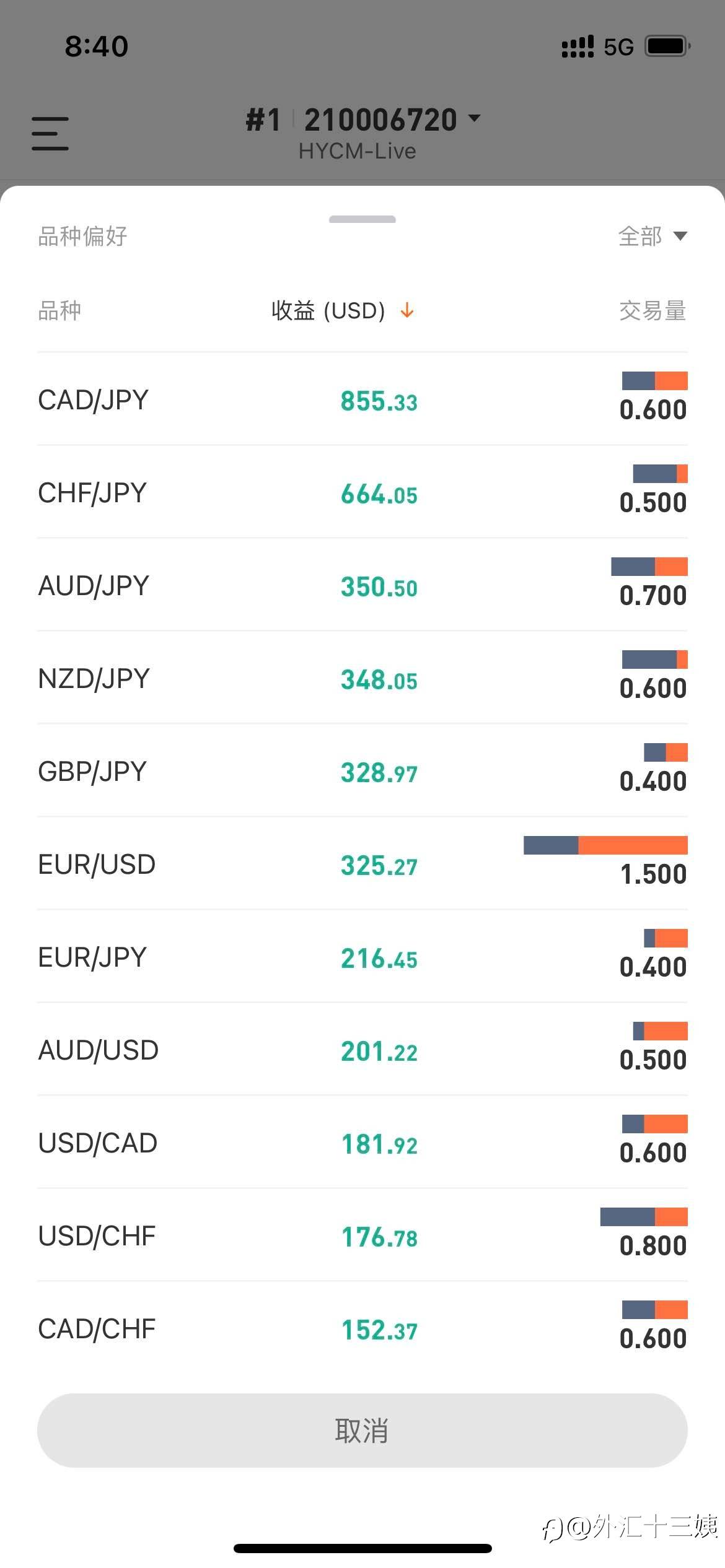725x1568 pixels.
Task: Tap the 品种 column header
Action: (x=59, y=310)
